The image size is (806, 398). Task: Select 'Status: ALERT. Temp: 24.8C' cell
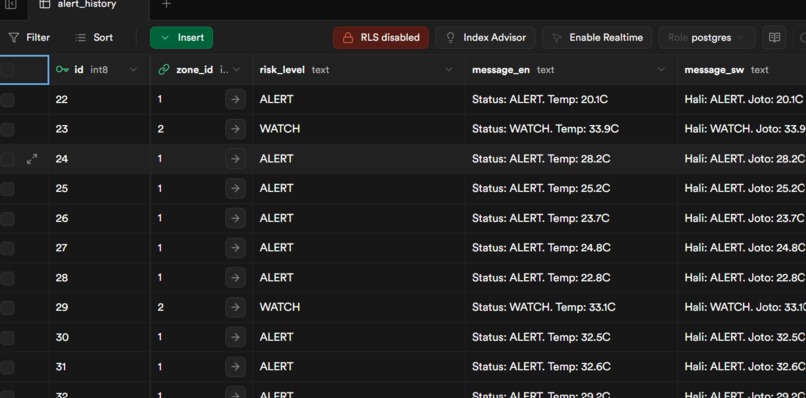[572, 248]
